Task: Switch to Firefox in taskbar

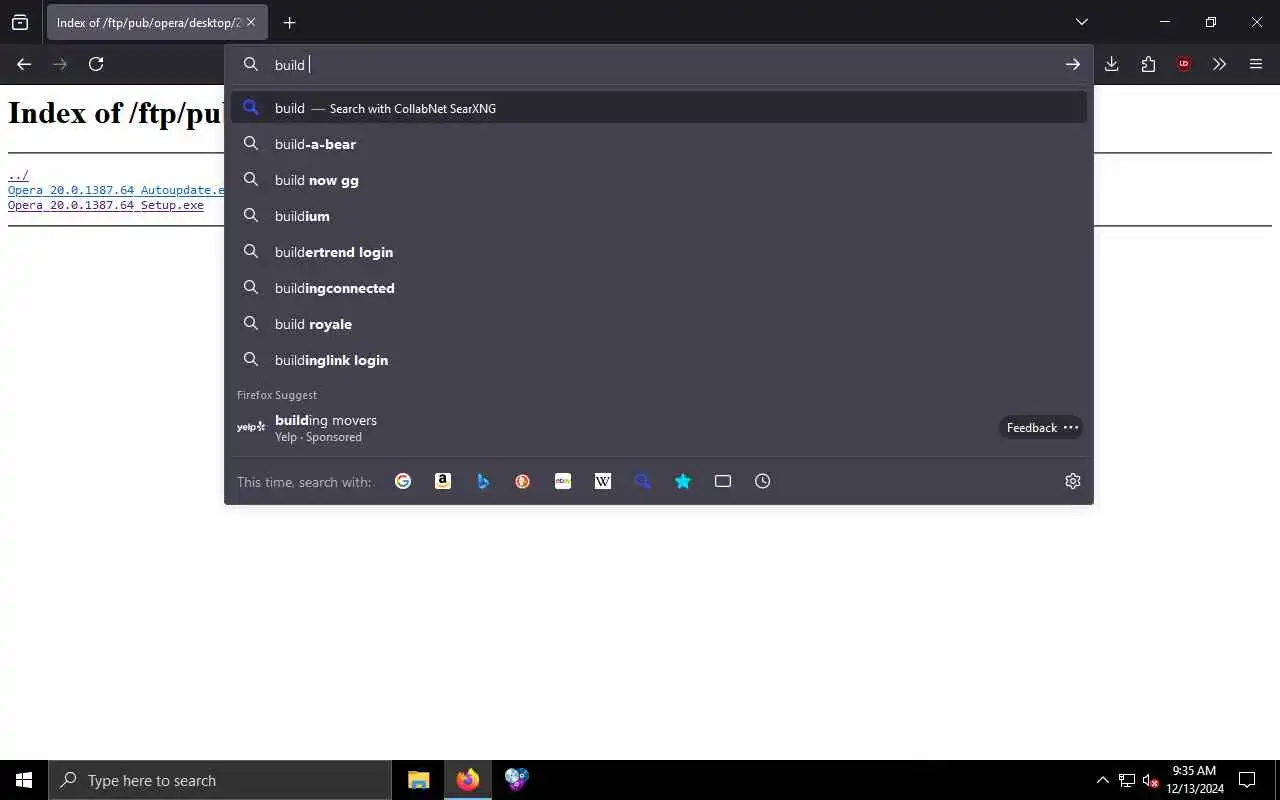Action: pyautogui.click(x=468, y=780)
